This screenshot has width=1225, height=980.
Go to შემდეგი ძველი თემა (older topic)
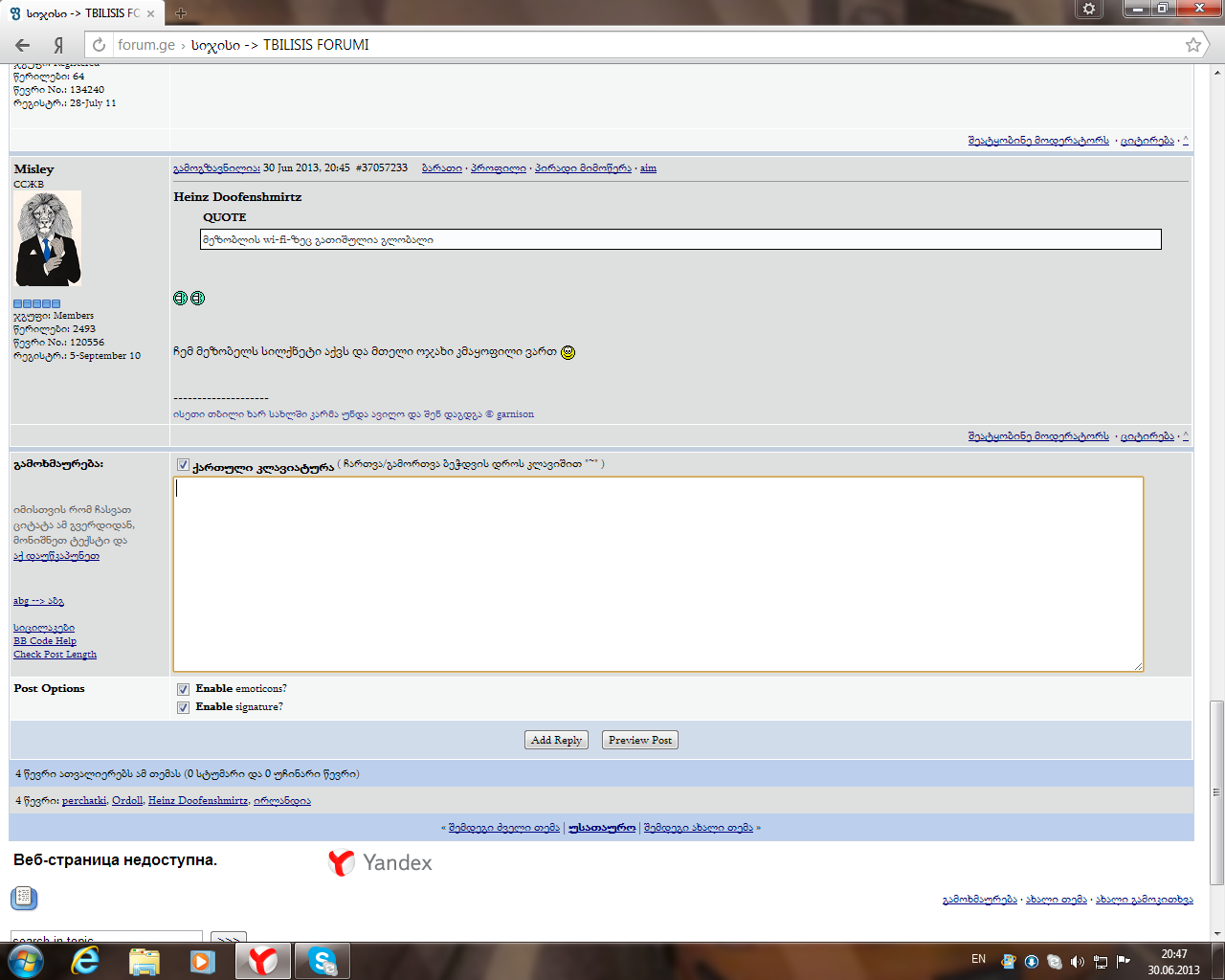(x=504, y=828)
